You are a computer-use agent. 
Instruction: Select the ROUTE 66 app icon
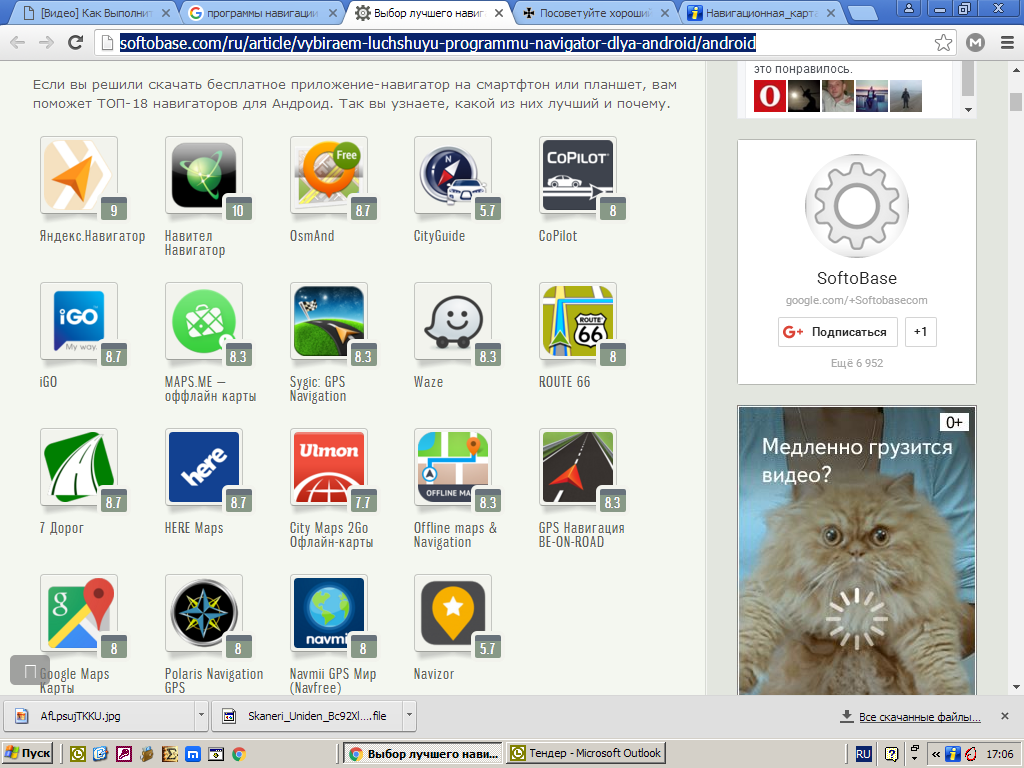[578, 321]
